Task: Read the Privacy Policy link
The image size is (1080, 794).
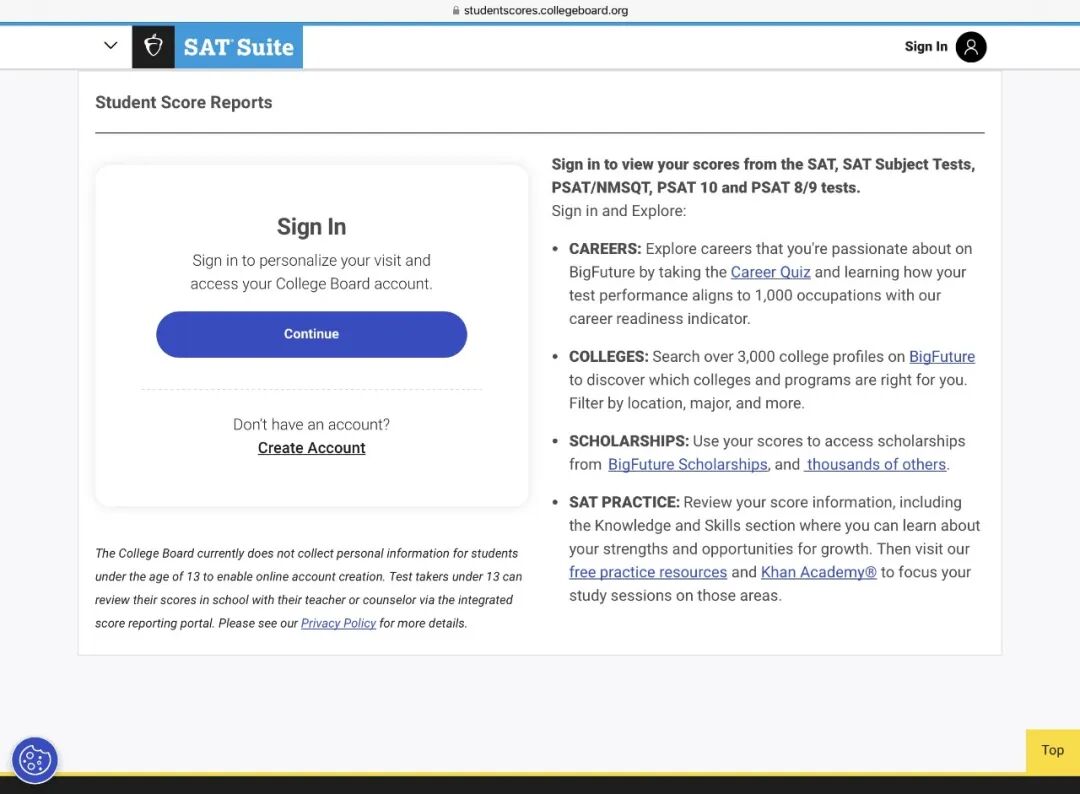Action: coord(338,623)
